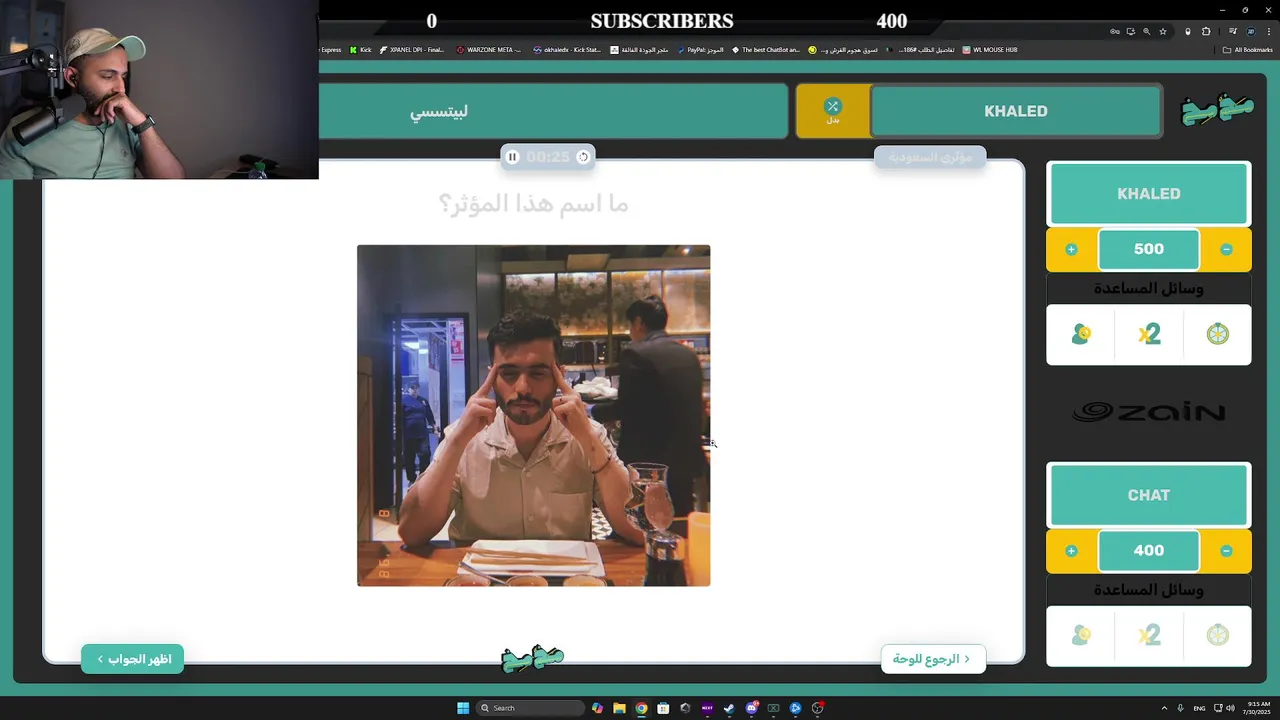Click the Zain sponsor logo

tap(1149, 412)
